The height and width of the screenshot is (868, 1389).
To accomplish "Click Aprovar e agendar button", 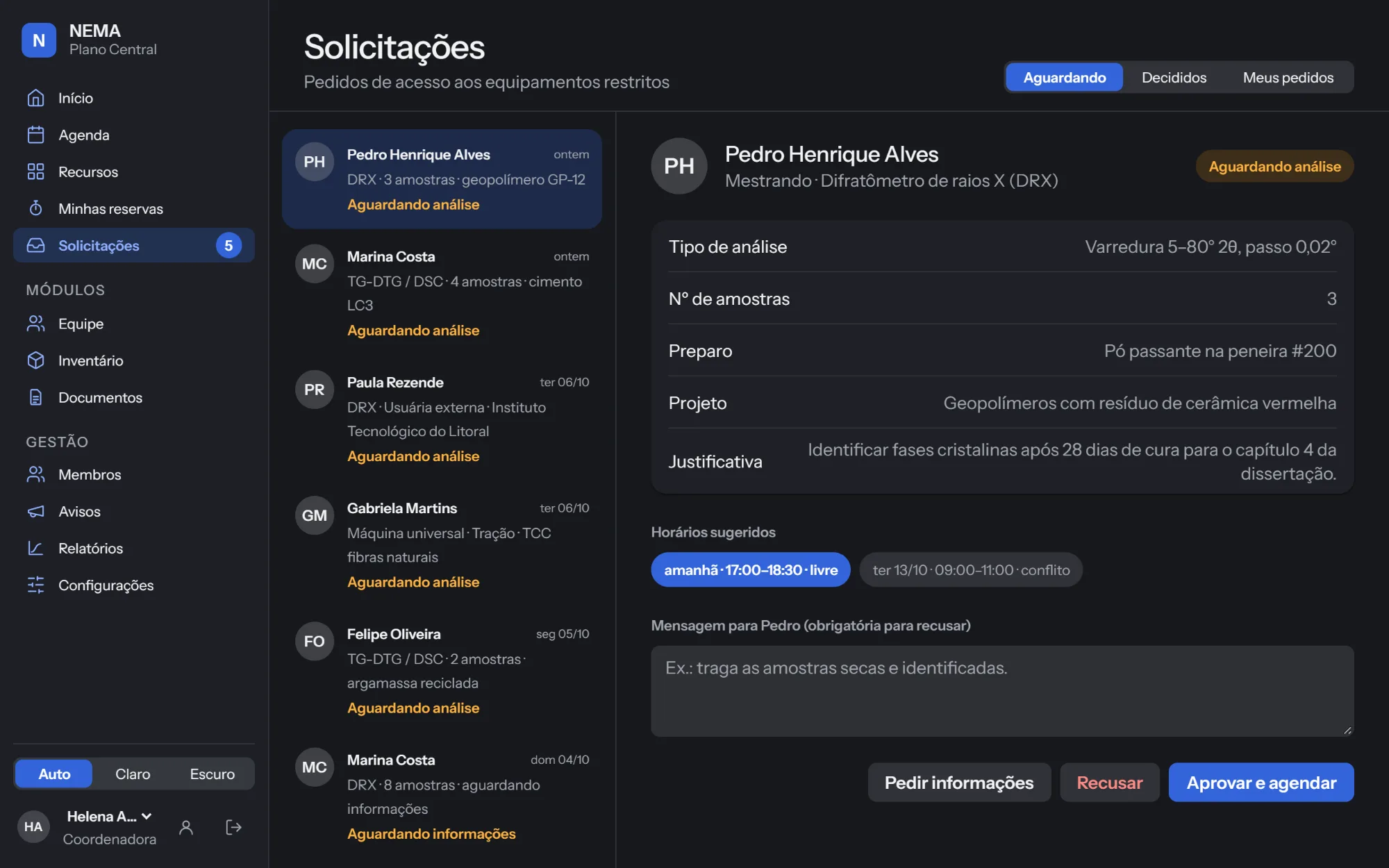I will (x=1261, y=783).
